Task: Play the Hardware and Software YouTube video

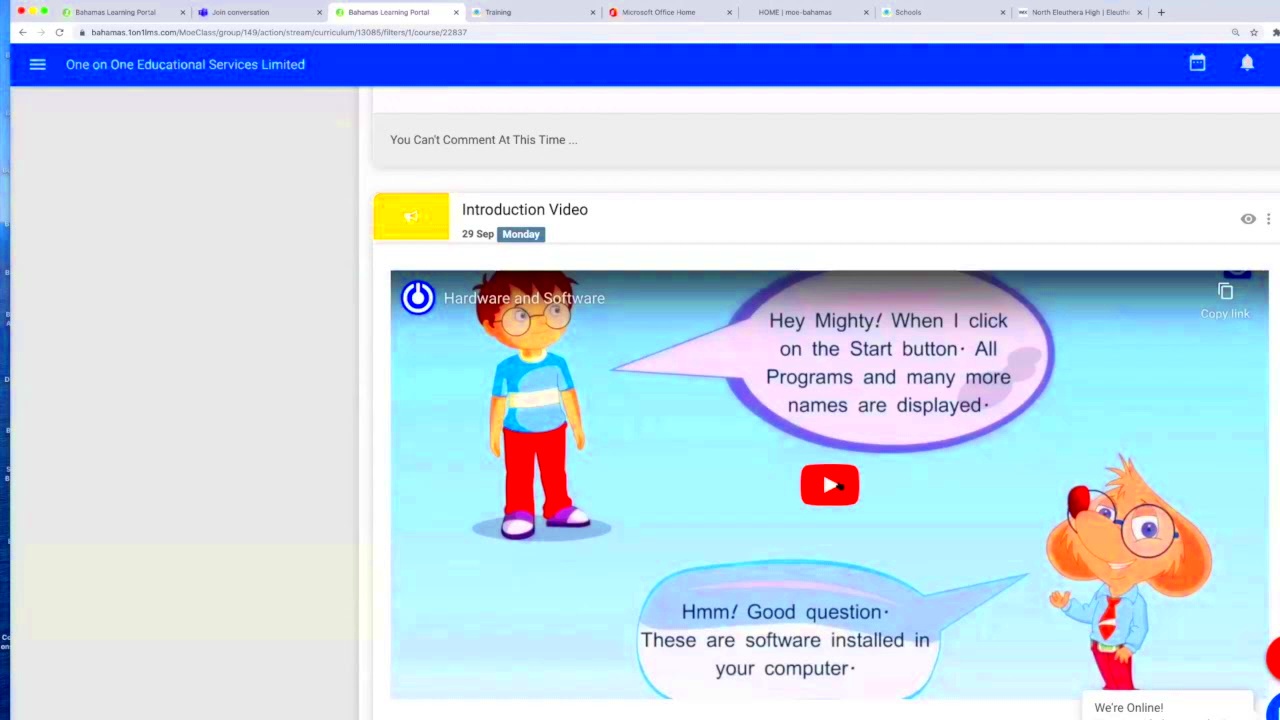Action: point(829,485)
